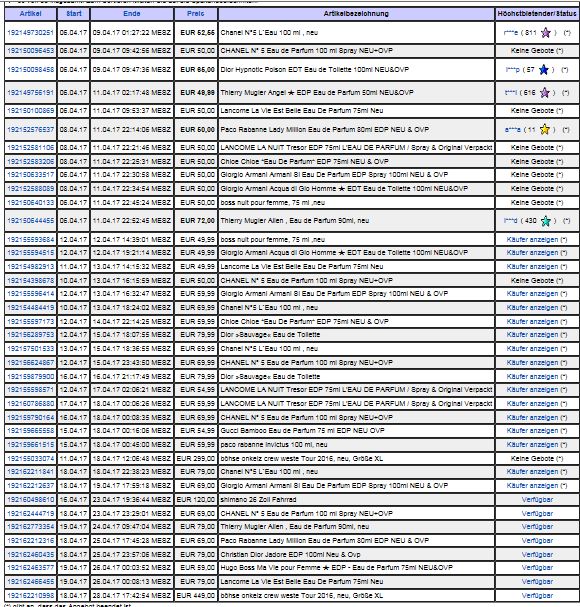580x607 pixels.
Task: Open article 192149730251 in the first row
Action: (31, 33)
